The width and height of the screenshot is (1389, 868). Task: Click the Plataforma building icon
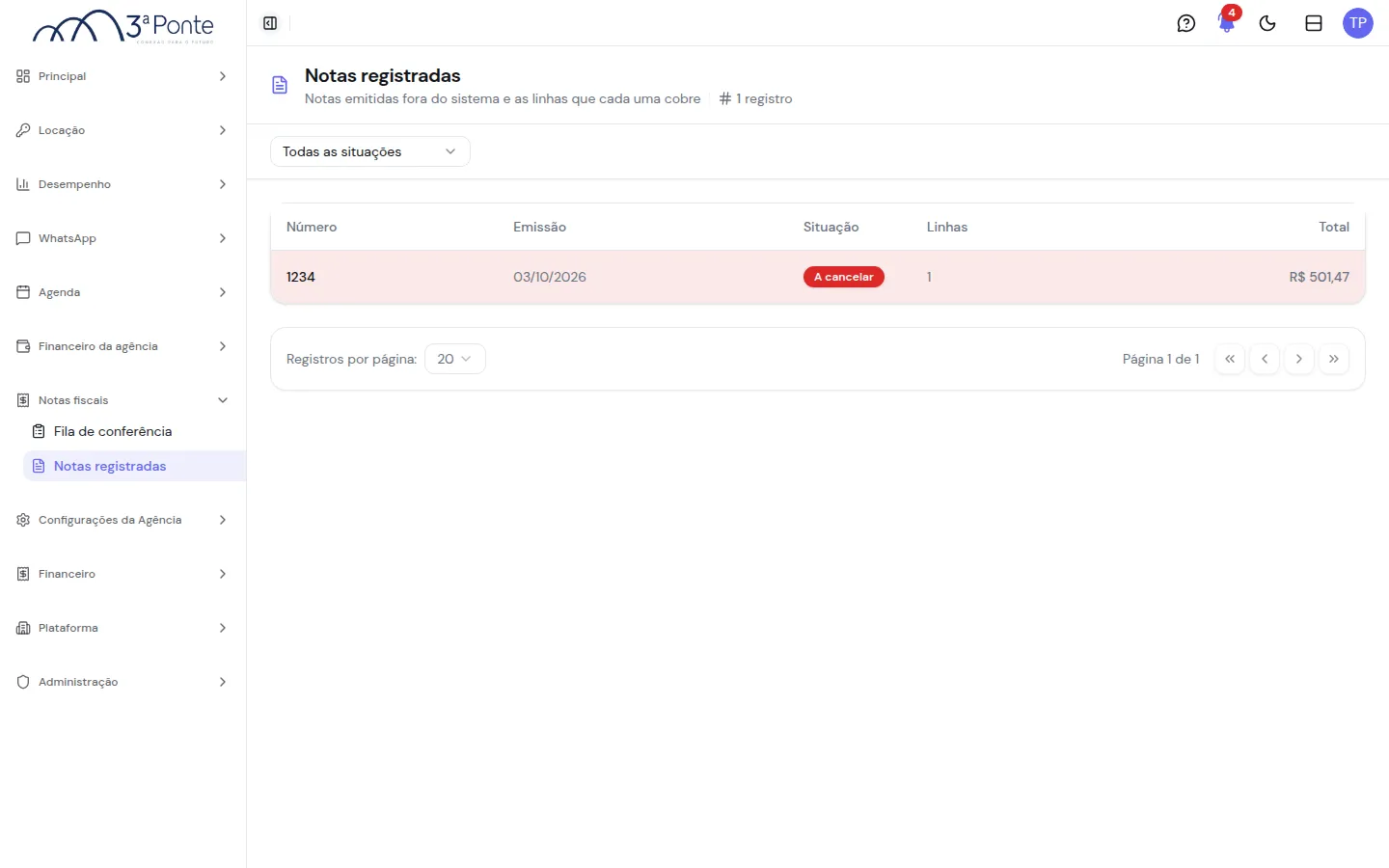point(23,628)
